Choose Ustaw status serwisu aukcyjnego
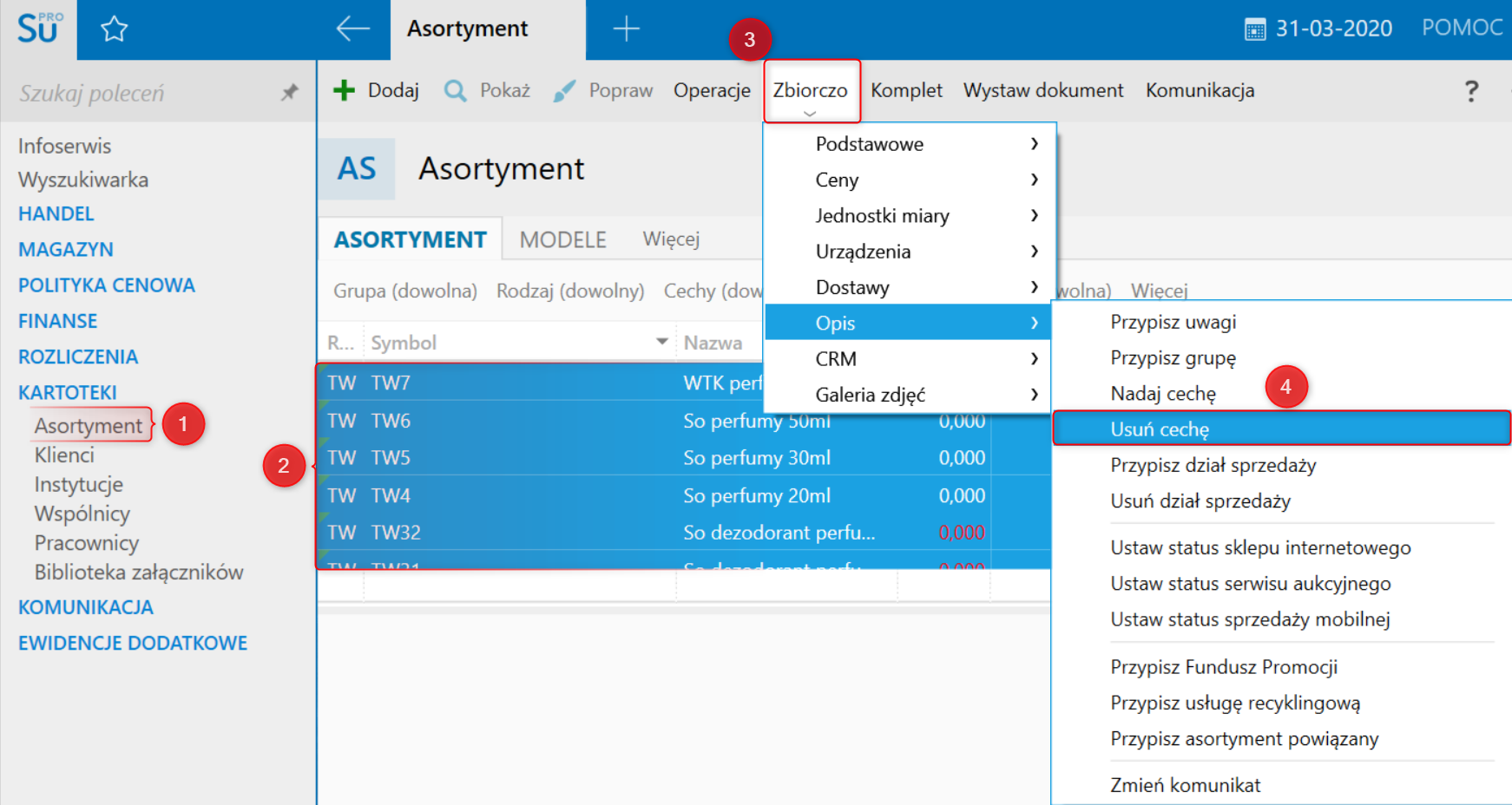Screen dimensions: 1512x805 1251,584
